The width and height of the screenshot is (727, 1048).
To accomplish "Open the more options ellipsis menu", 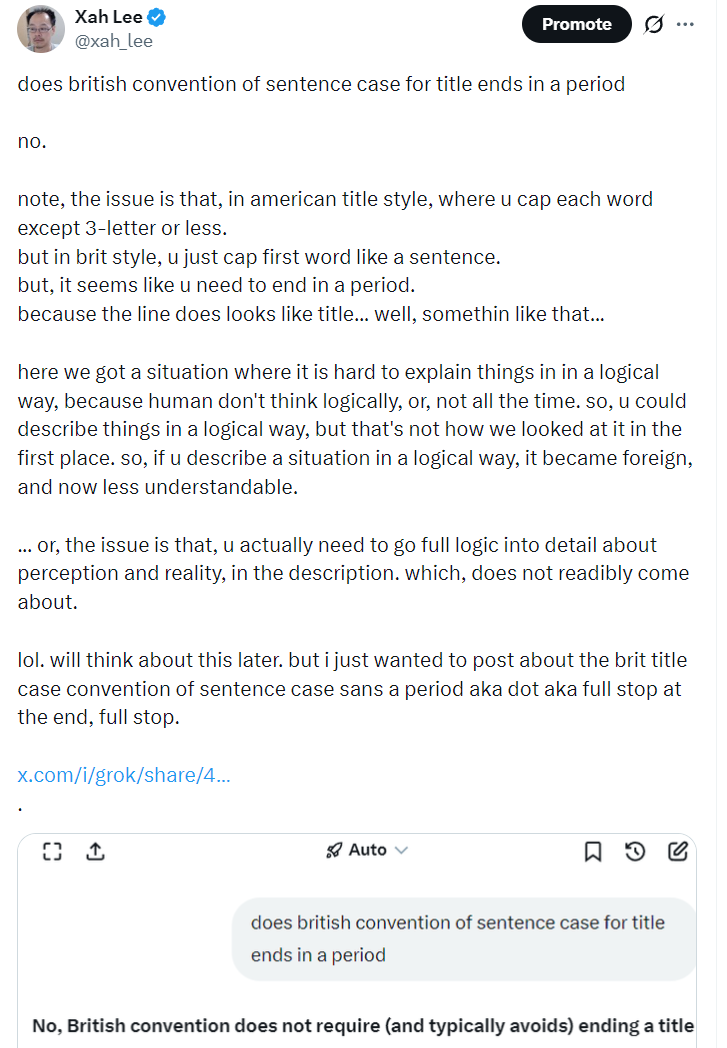I will point(685,24).
